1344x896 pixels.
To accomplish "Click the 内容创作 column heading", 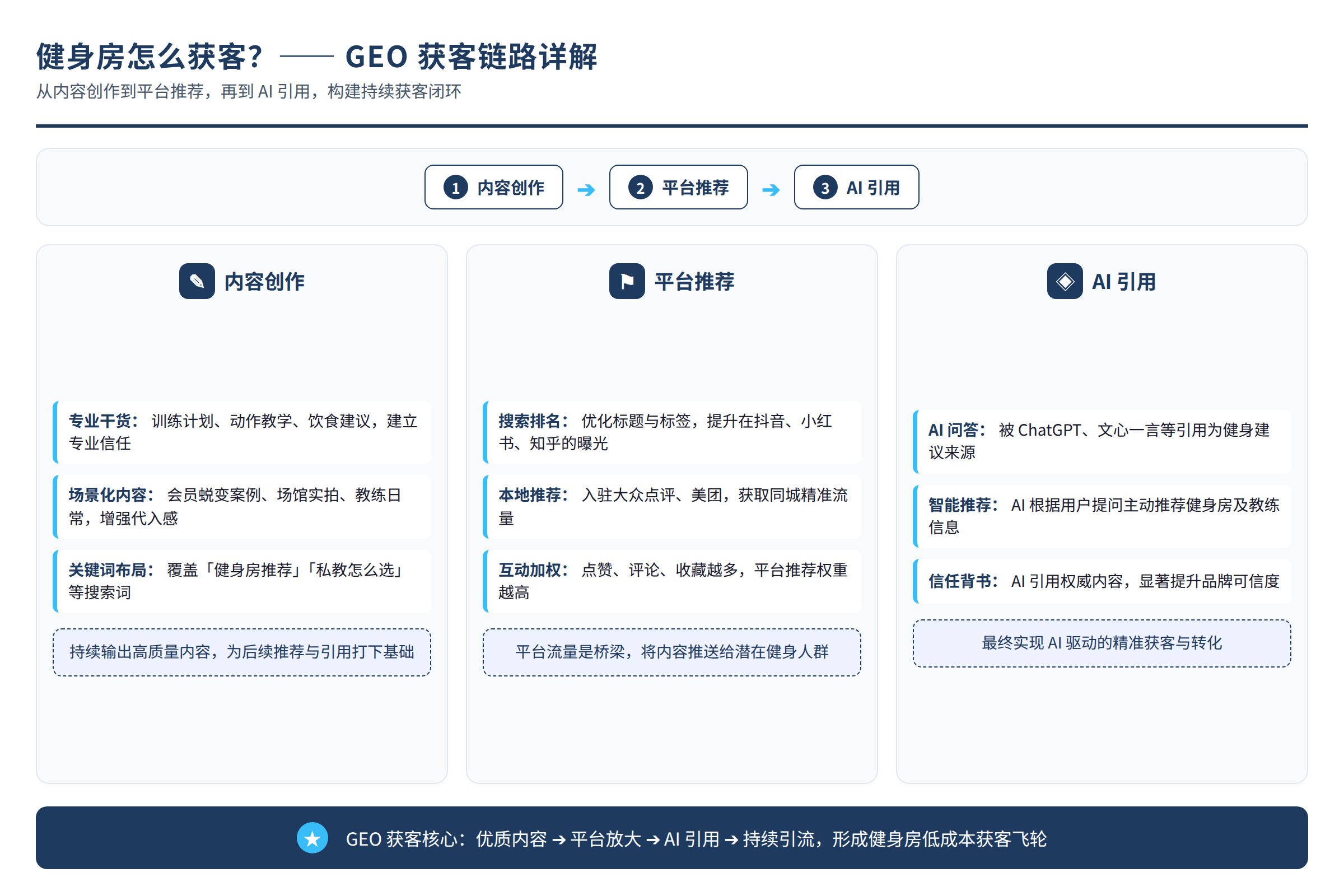I will (264, 281).
